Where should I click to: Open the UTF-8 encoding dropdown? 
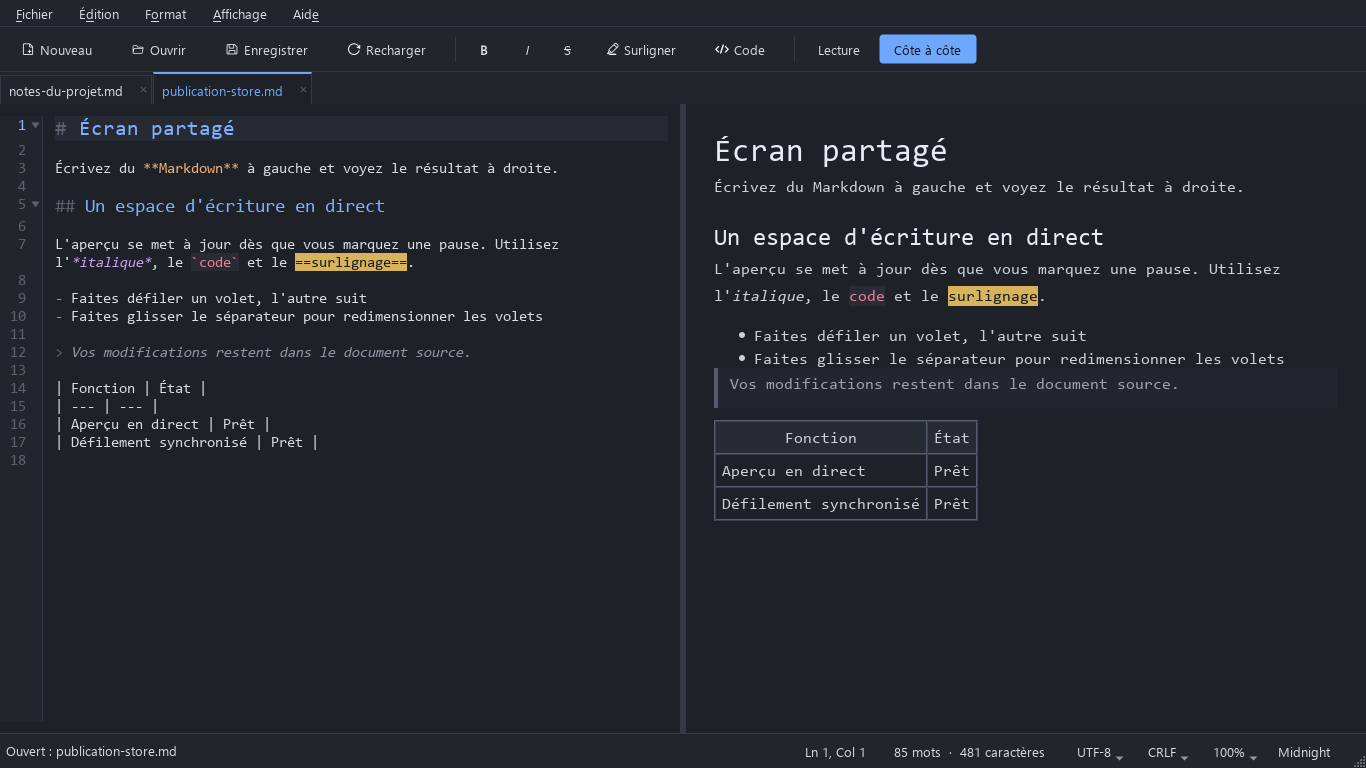tap(1100, 752)
